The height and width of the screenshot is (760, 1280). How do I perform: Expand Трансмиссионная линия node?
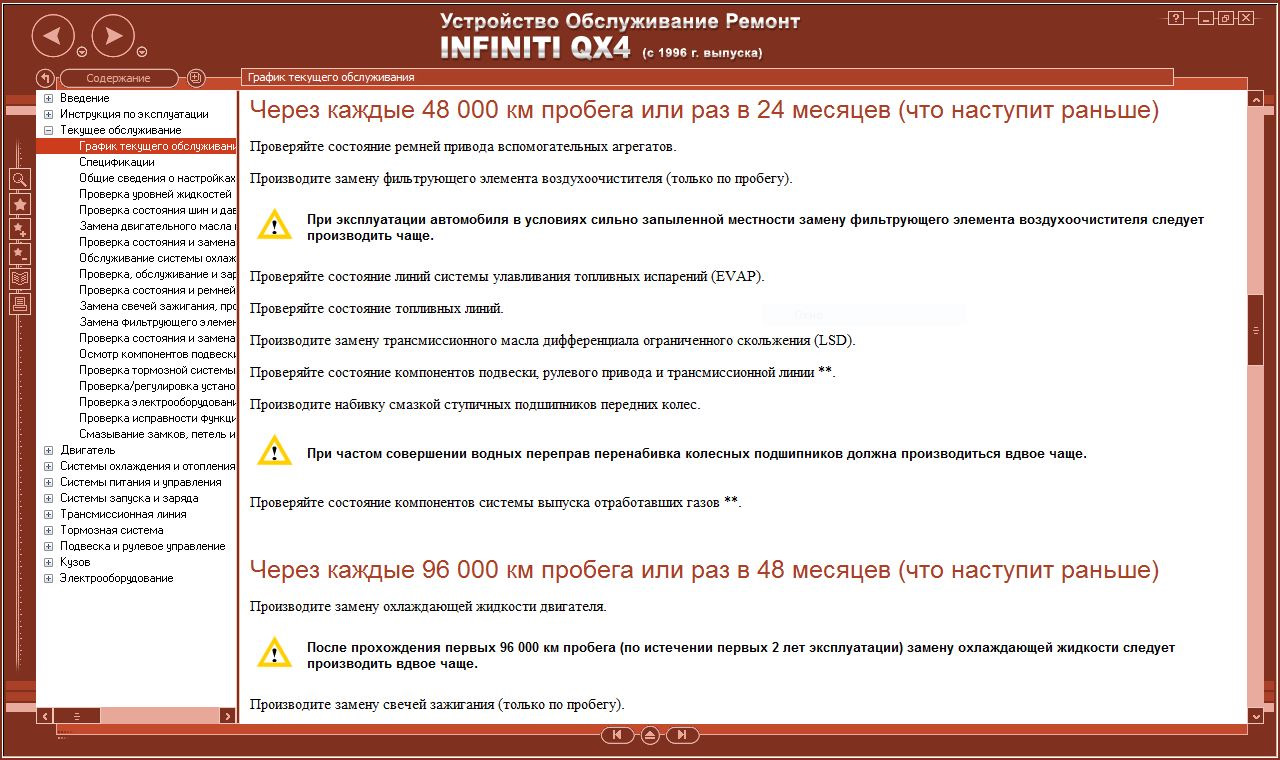48,514
